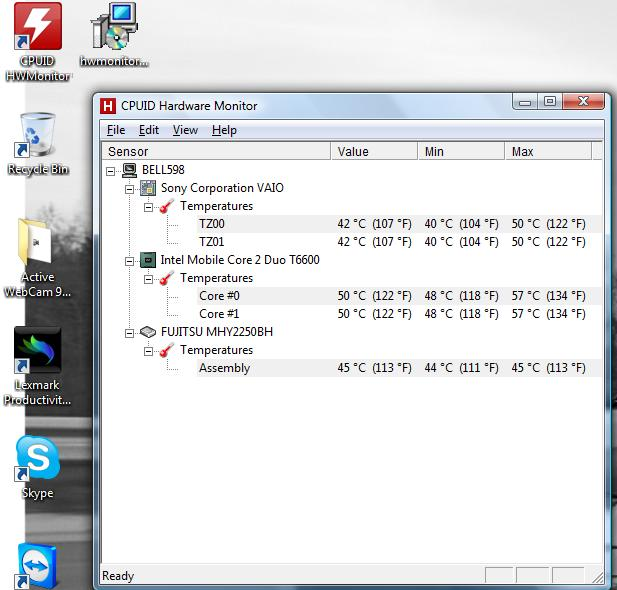Click the Max column header
The image size is (617, 590).
click(x=548, y=152)
